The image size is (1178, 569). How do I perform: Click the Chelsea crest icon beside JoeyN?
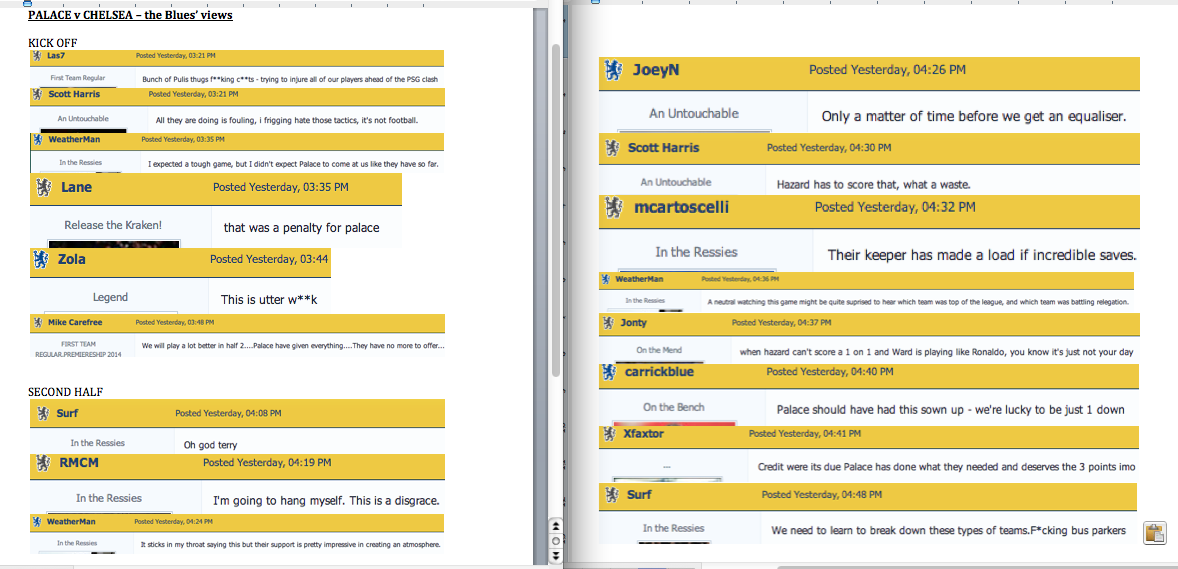[613, 70]
